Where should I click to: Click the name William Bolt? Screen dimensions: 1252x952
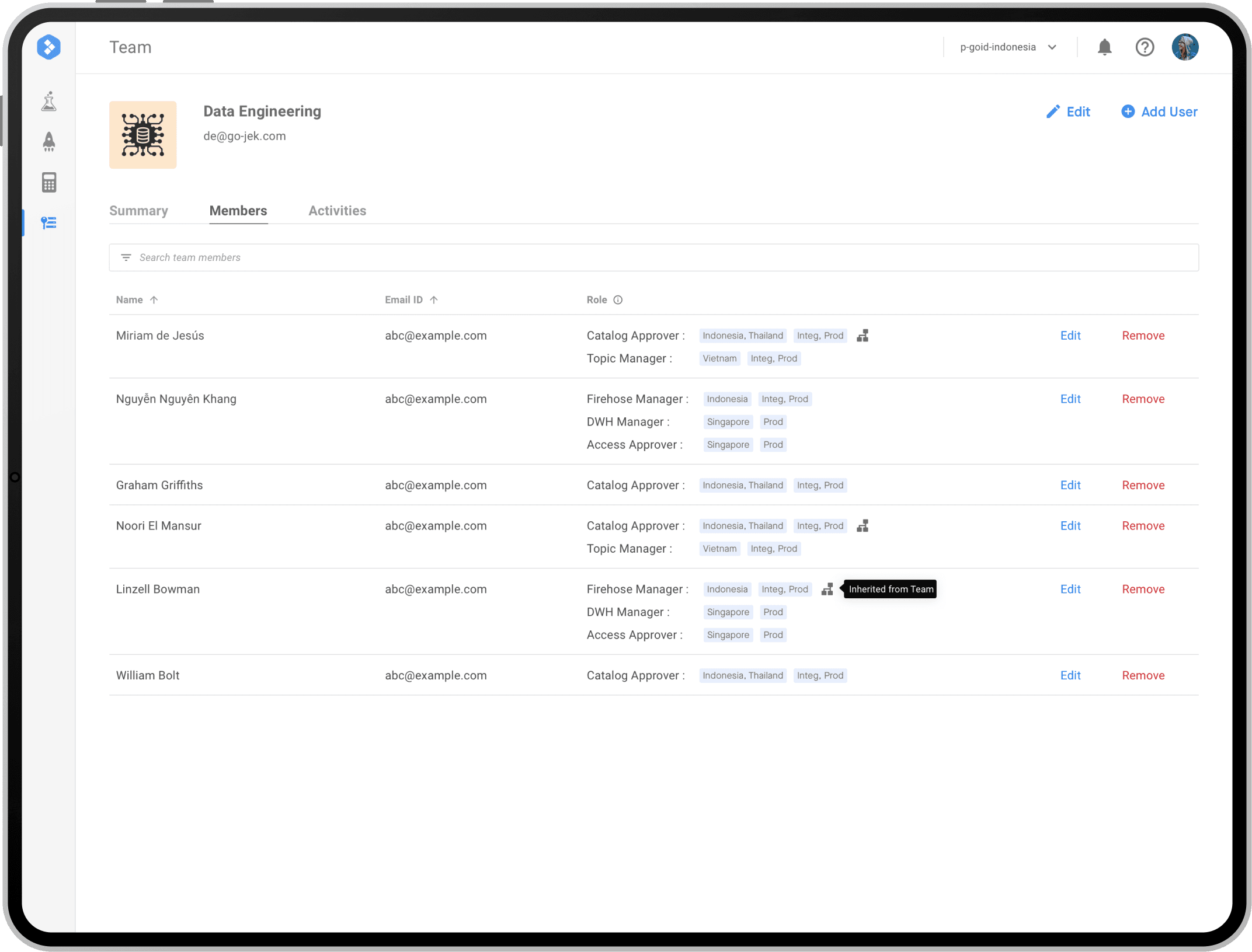point(148,676)
